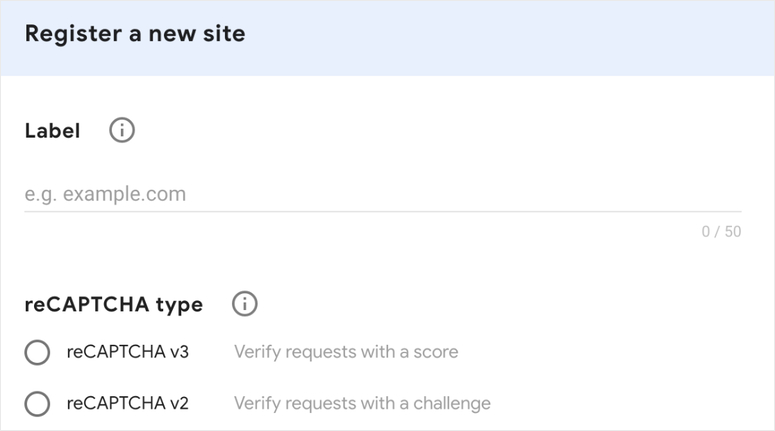Click the word 'score' in the v3 description
The image size is (775, 431).
point(436,352)
